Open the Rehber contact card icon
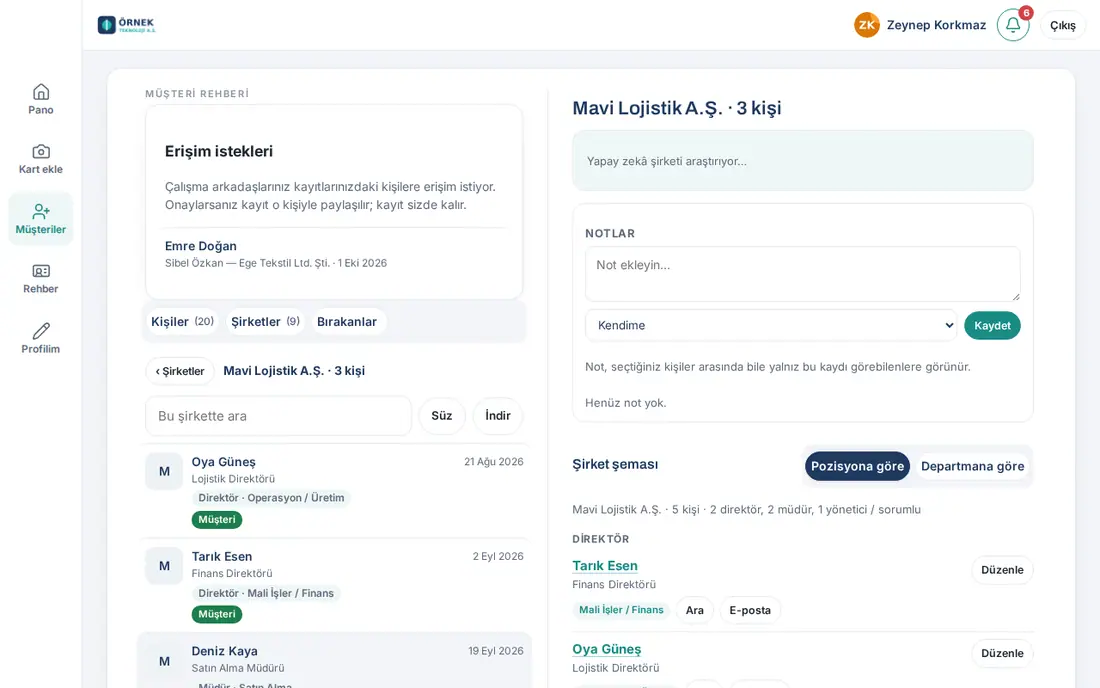 click(x=41, y=271)
